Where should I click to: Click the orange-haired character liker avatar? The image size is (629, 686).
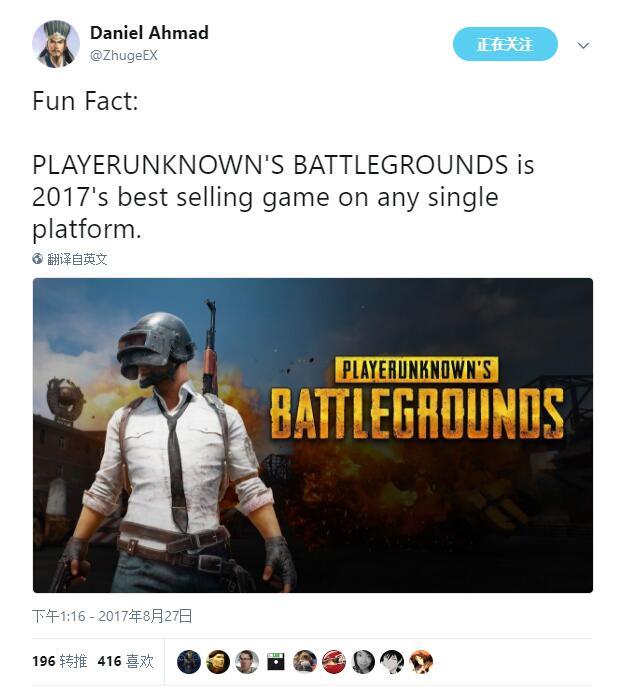(x=421, y=662)
